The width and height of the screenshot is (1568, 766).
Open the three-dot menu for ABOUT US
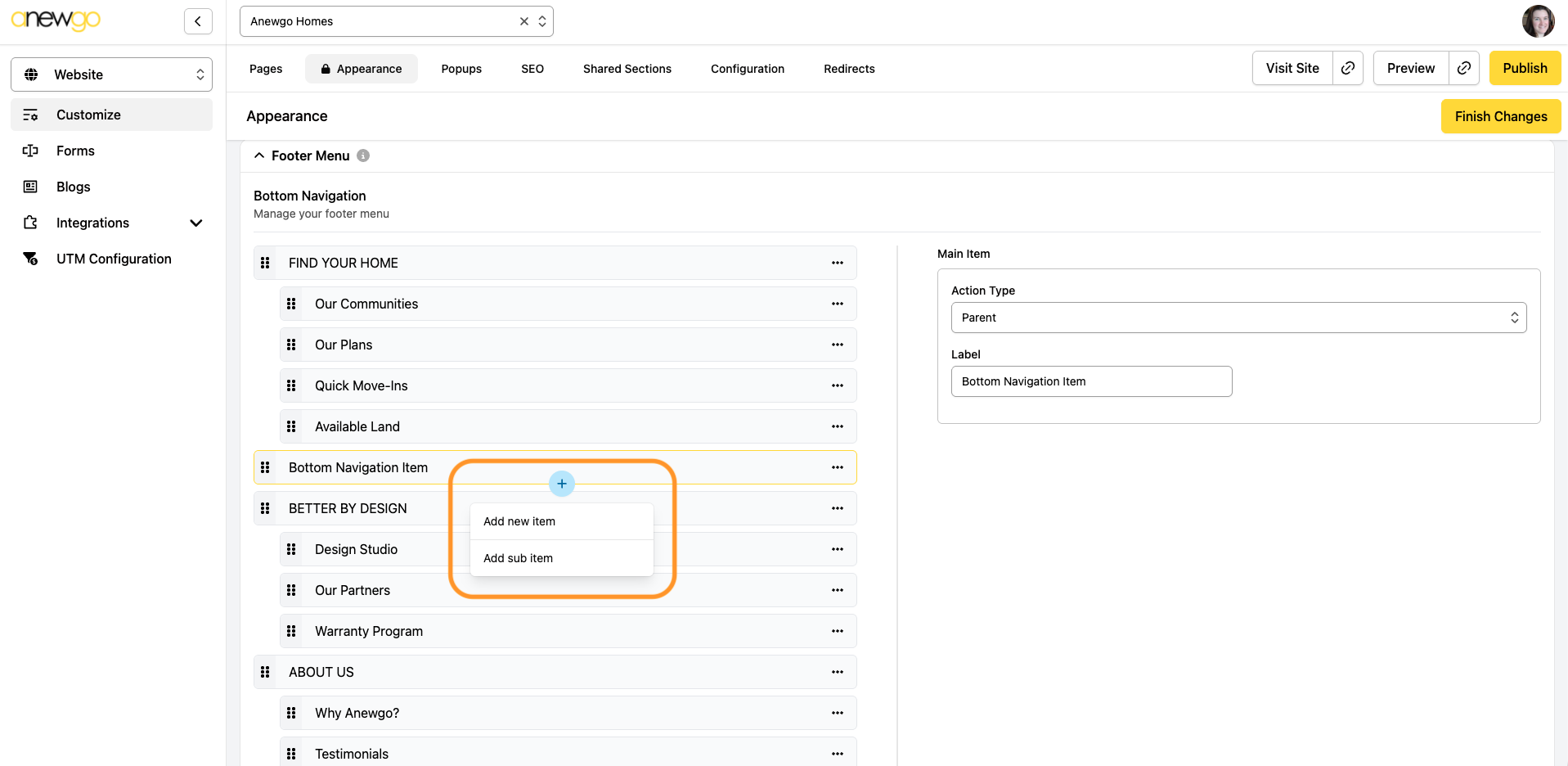[x=837, y=672]
